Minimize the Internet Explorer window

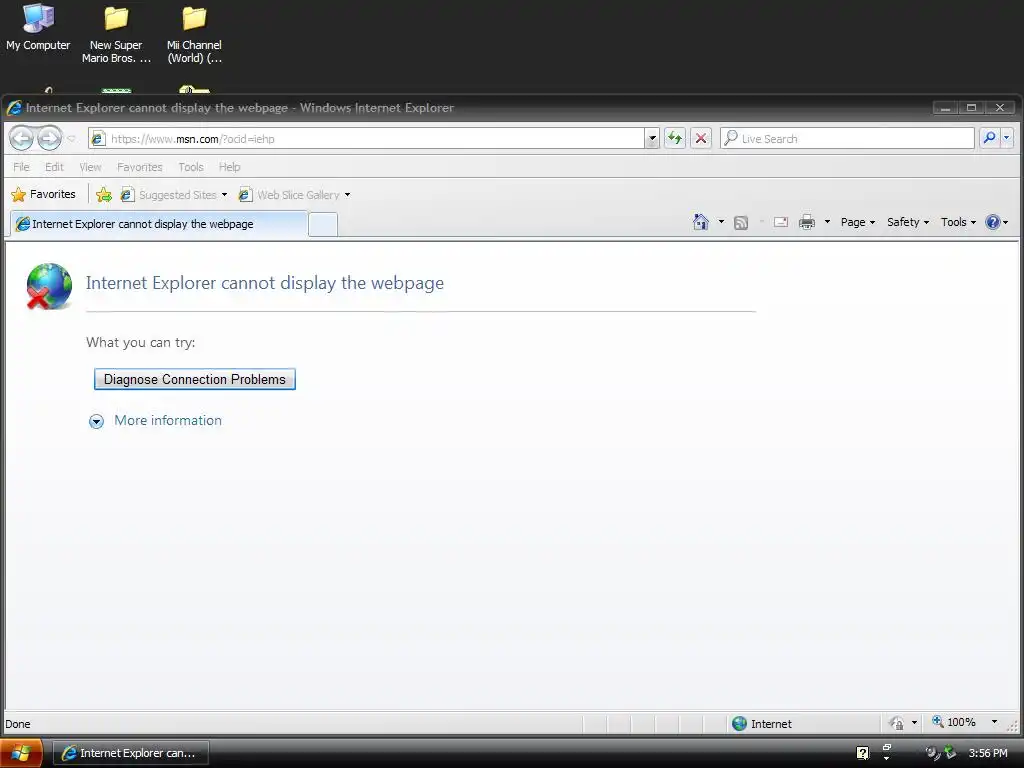coord(945,108)
